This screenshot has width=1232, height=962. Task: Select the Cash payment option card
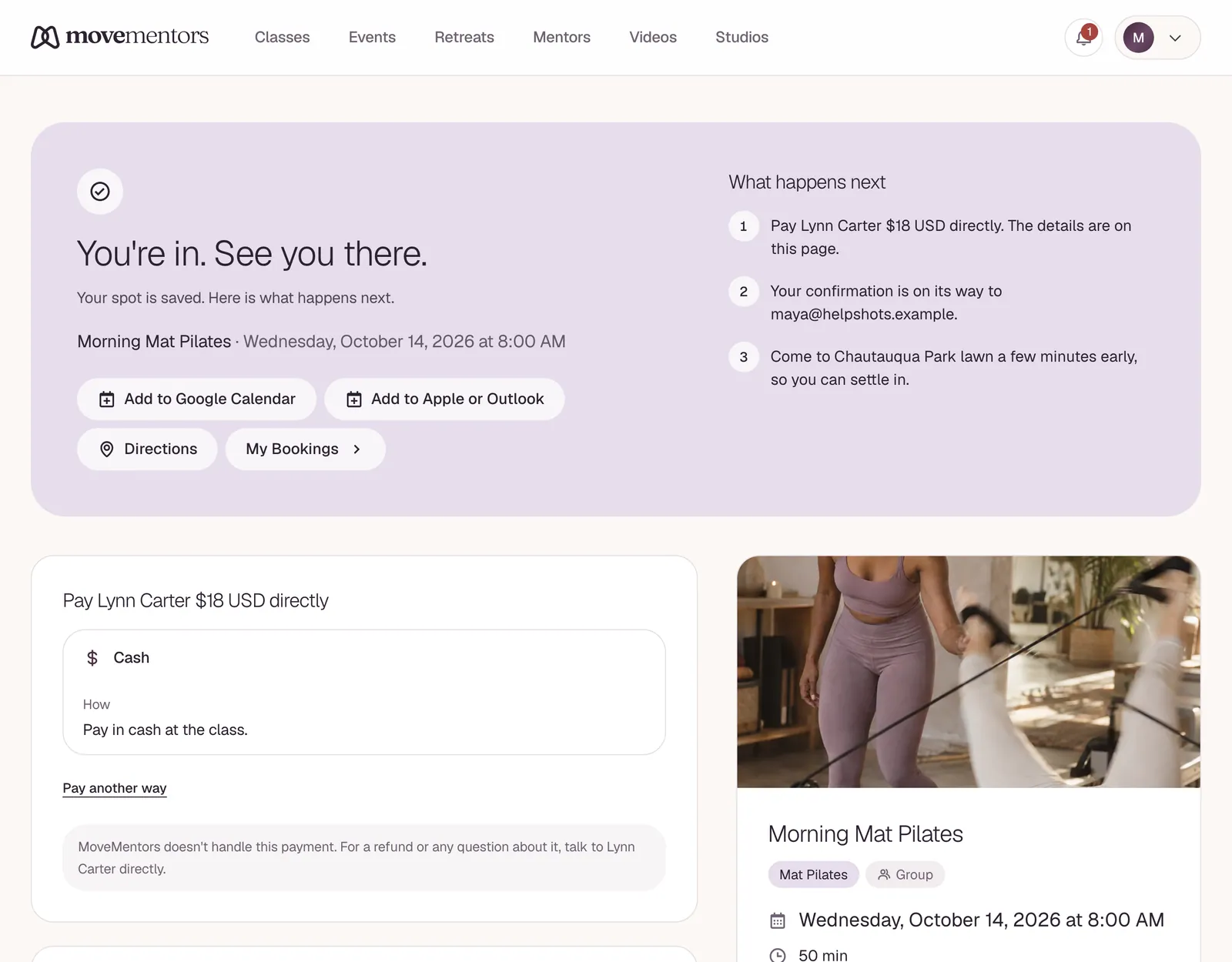(364, 692)
